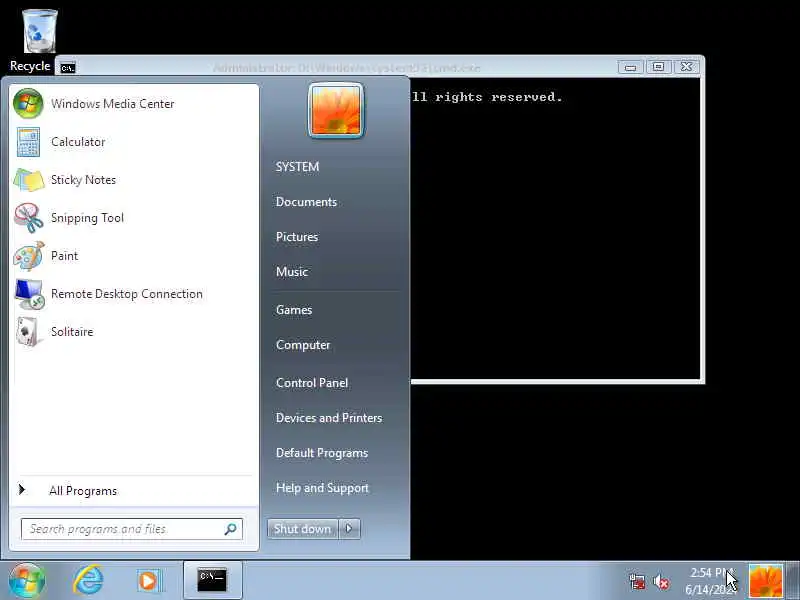Open Music library
The width and height of the screenshot is (800, 600).
[x=292, y=272]
